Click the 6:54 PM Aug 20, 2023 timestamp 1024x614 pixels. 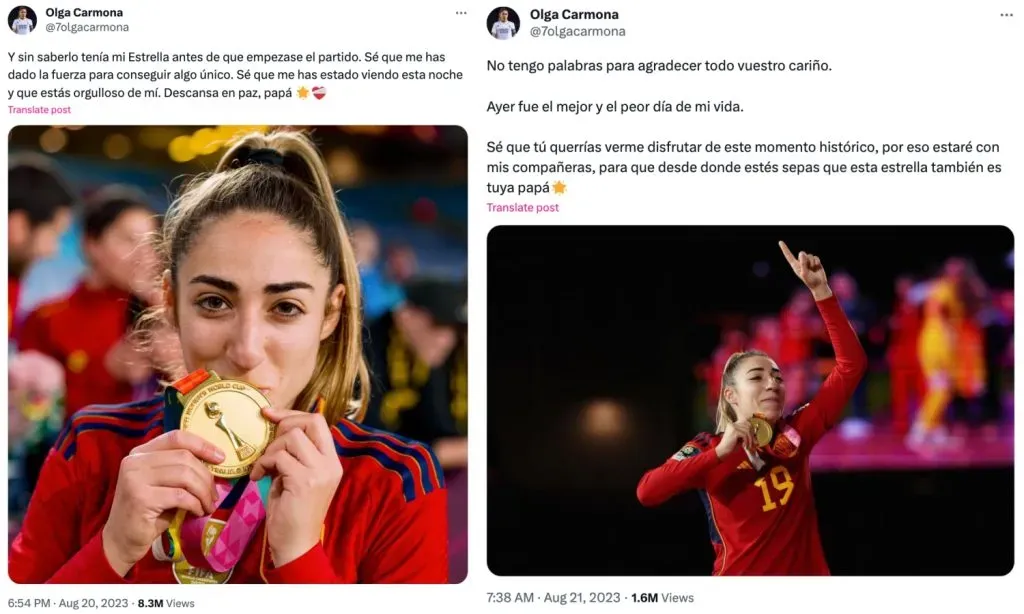click(x=68, y=604)
